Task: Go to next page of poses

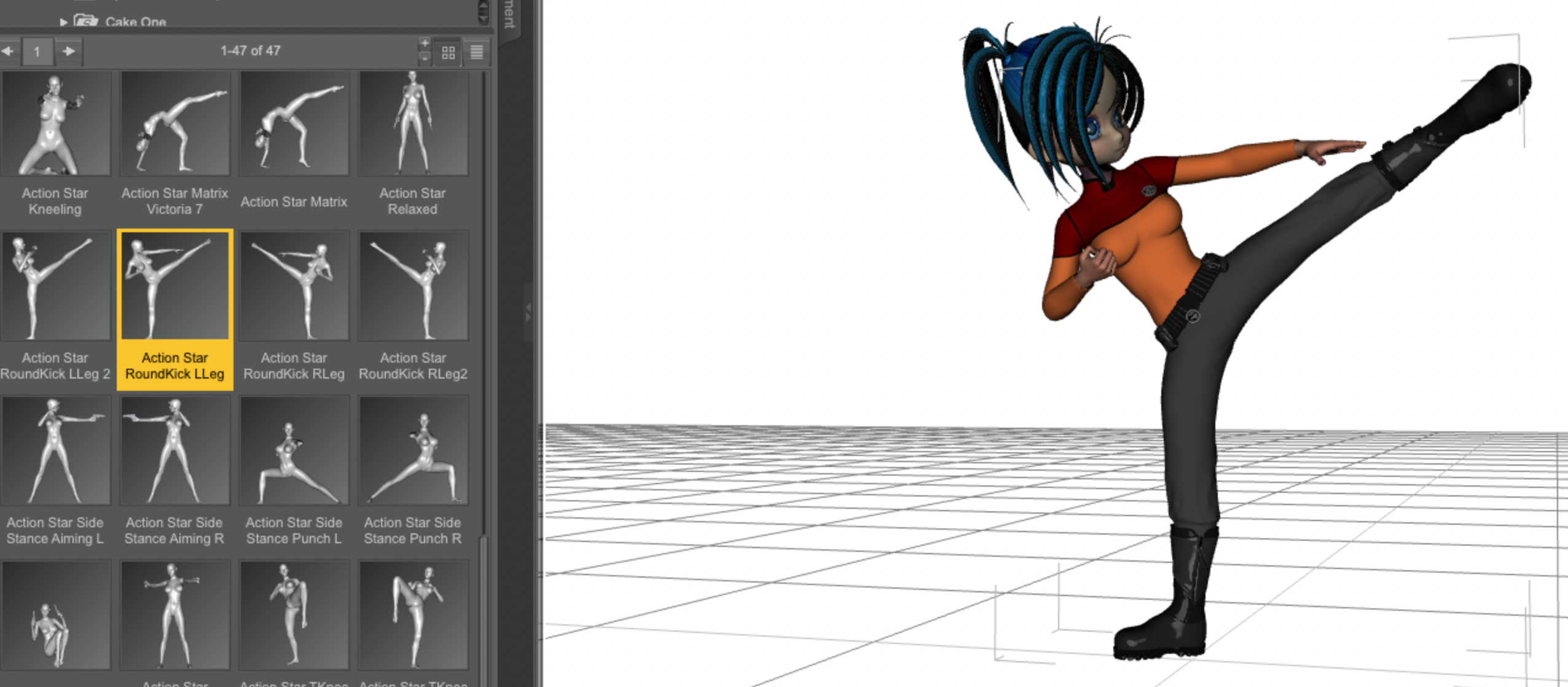Action: click(x=68, y=52)
